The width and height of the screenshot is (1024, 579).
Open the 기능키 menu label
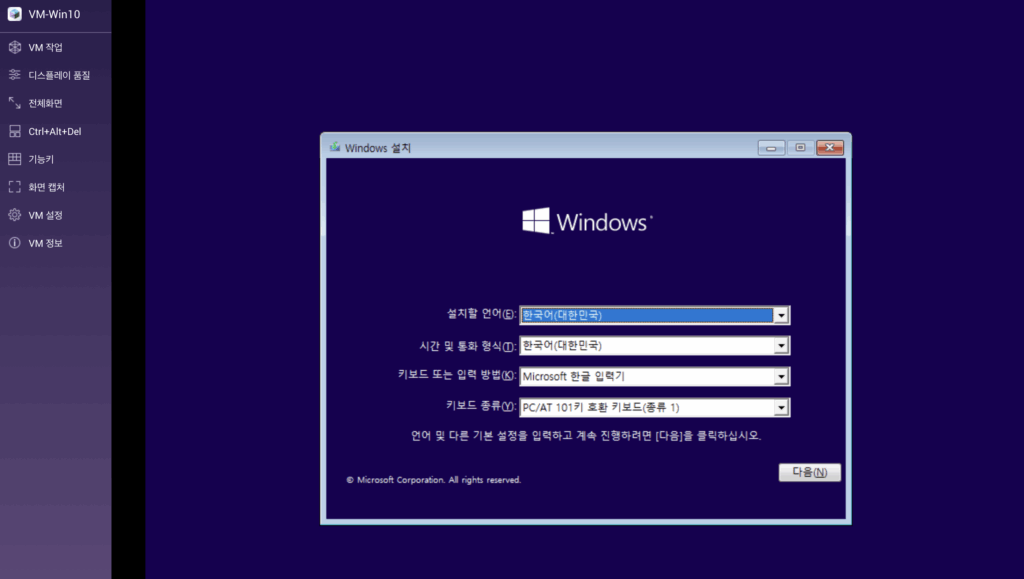[x=41, y=159]
